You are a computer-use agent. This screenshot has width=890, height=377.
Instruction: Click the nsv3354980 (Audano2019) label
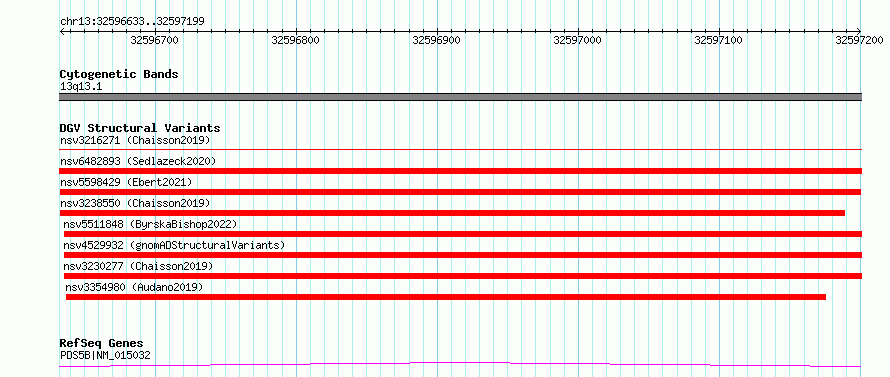pos(134,287)
